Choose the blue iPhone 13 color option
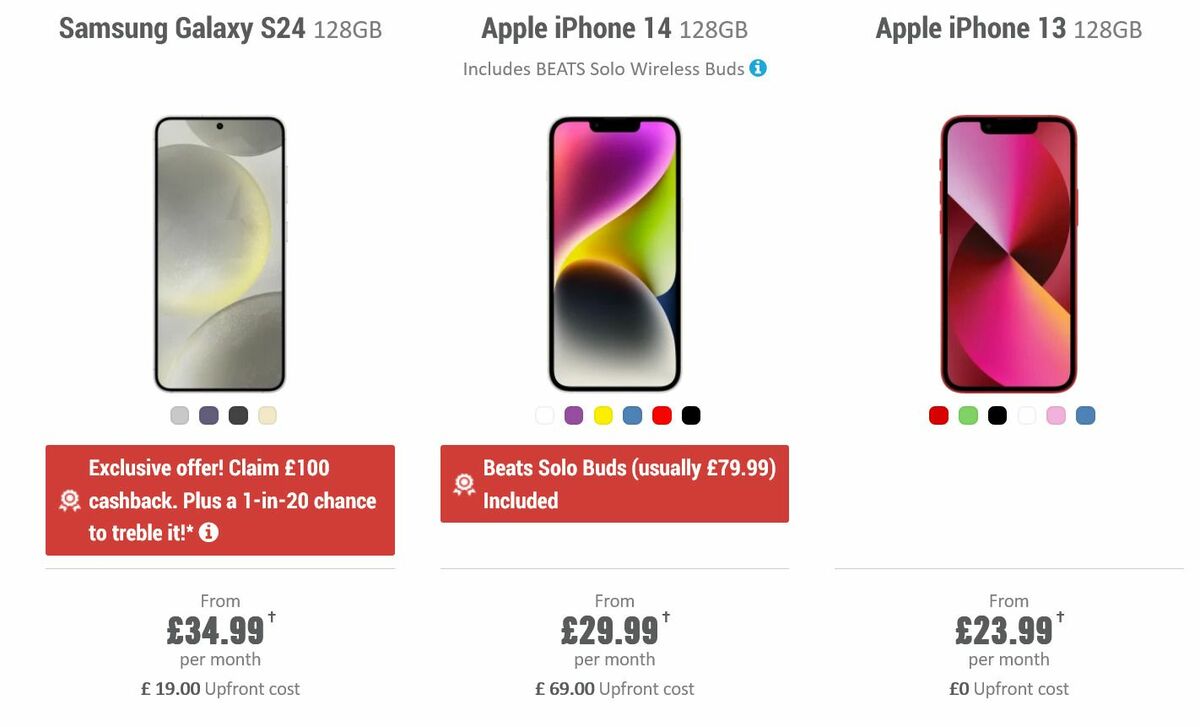The height and width of the screenshot is (727, 1200). coord(1083,415)
